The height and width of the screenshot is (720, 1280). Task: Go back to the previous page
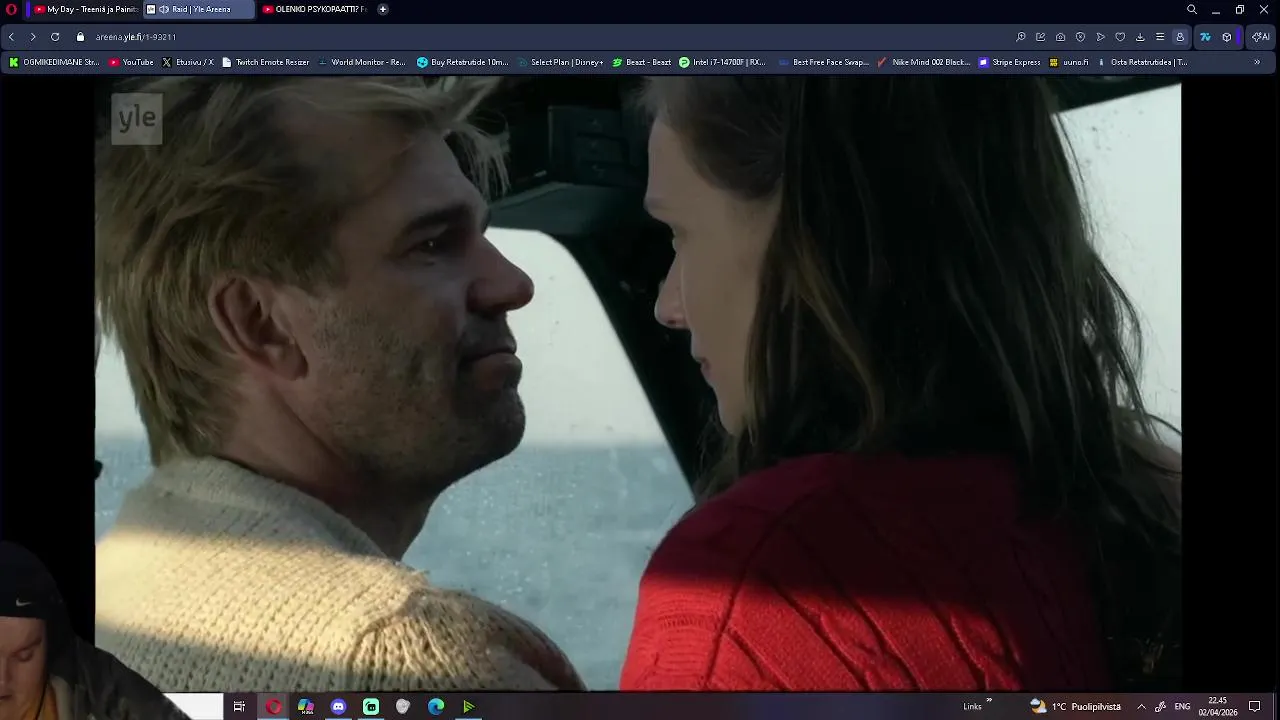[x=11, y=37]
